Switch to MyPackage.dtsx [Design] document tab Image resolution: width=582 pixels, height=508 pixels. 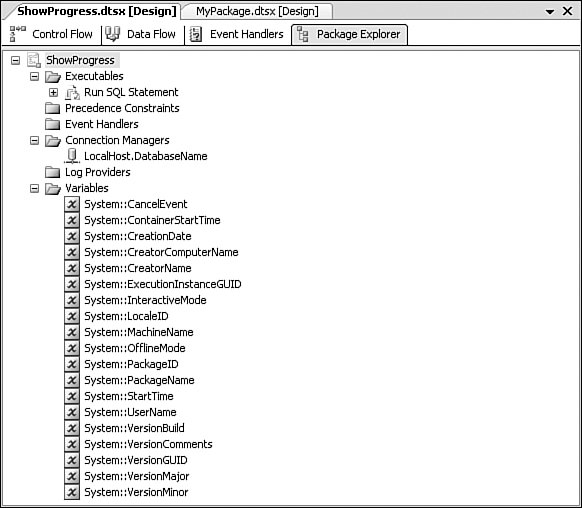coord(257,11)
